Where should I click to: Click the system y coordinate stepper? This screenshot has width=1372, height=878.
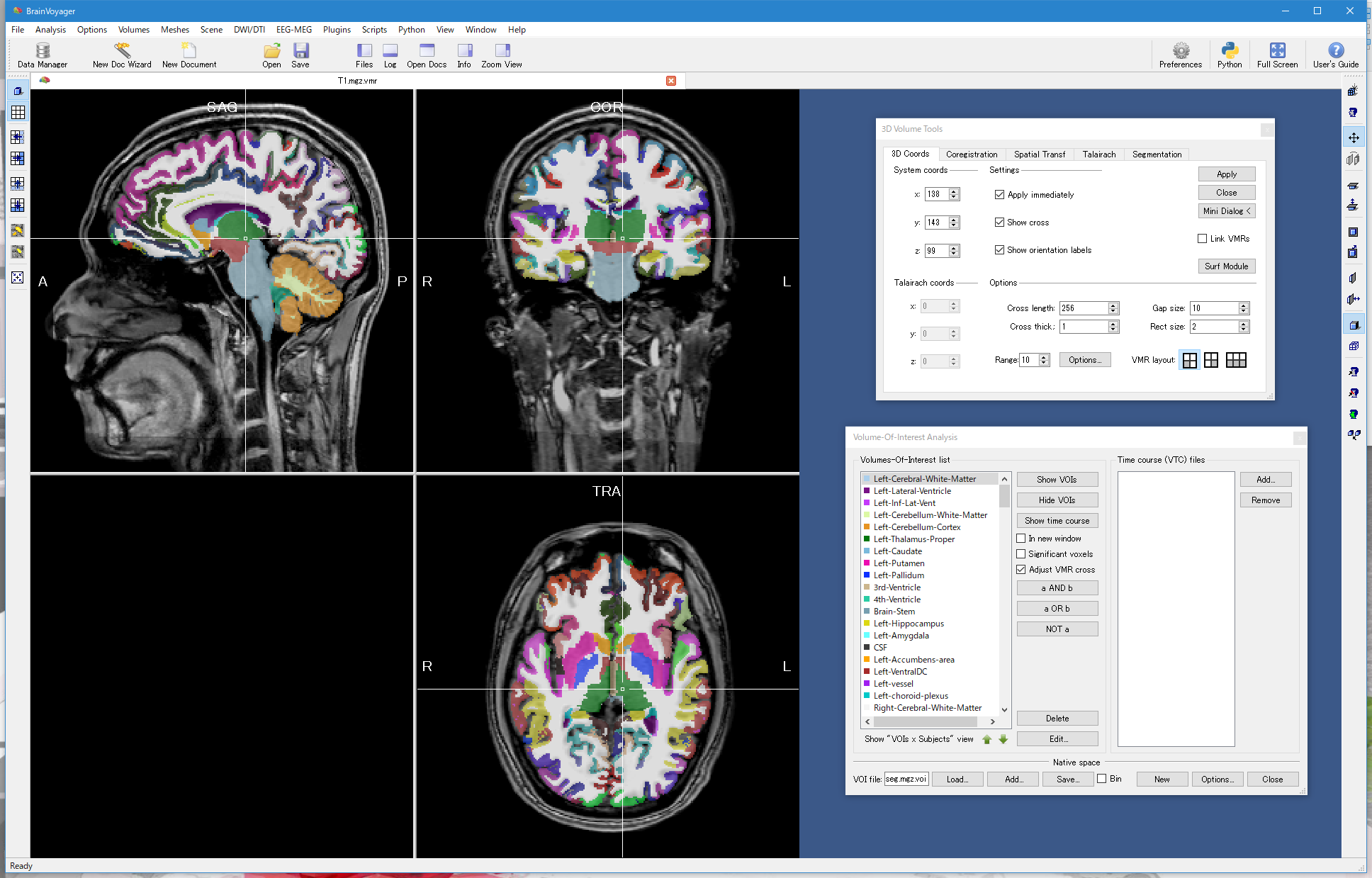(x=954, y=223)
